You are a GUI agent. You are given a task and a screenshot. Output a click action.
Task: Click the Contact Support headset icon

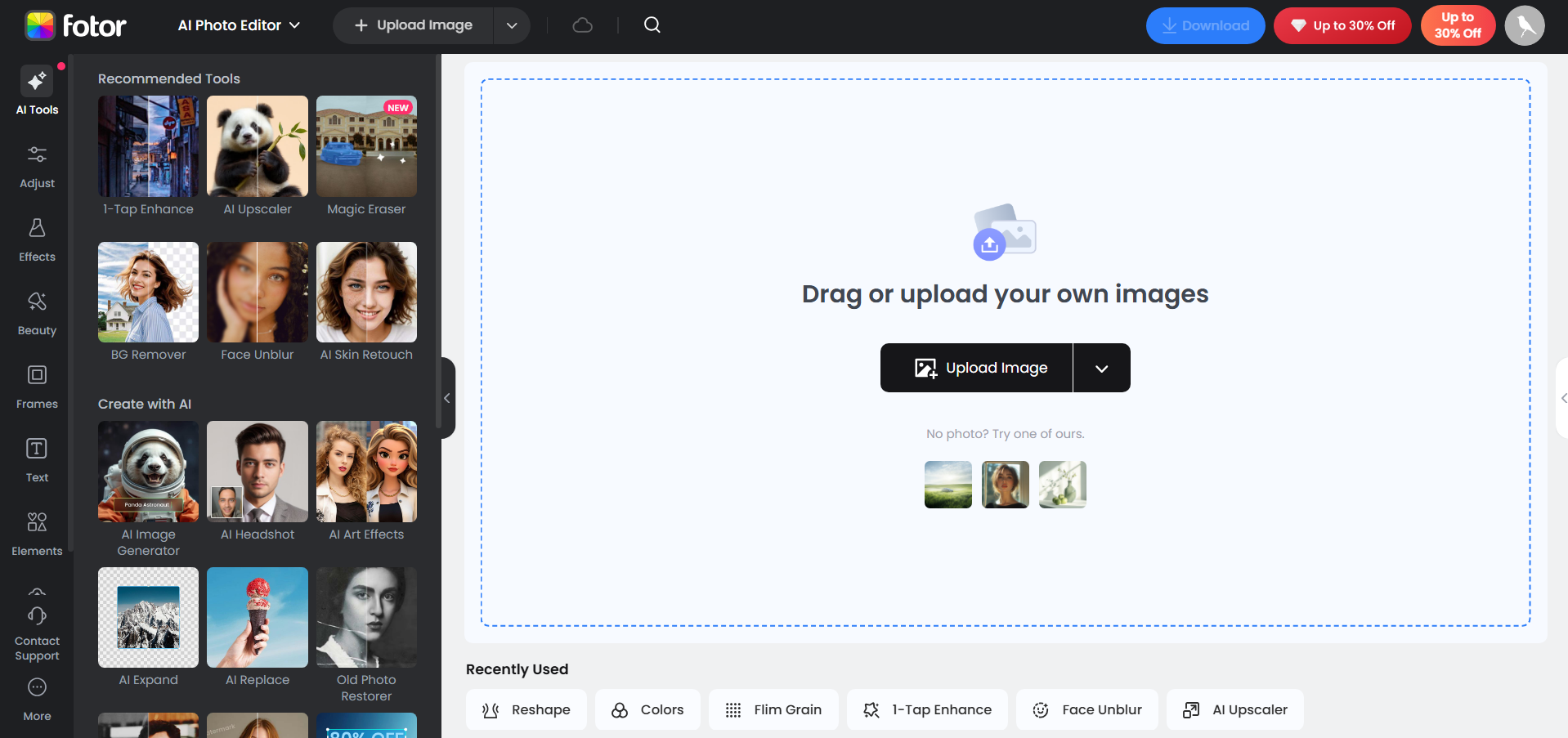tap(37, 615)
